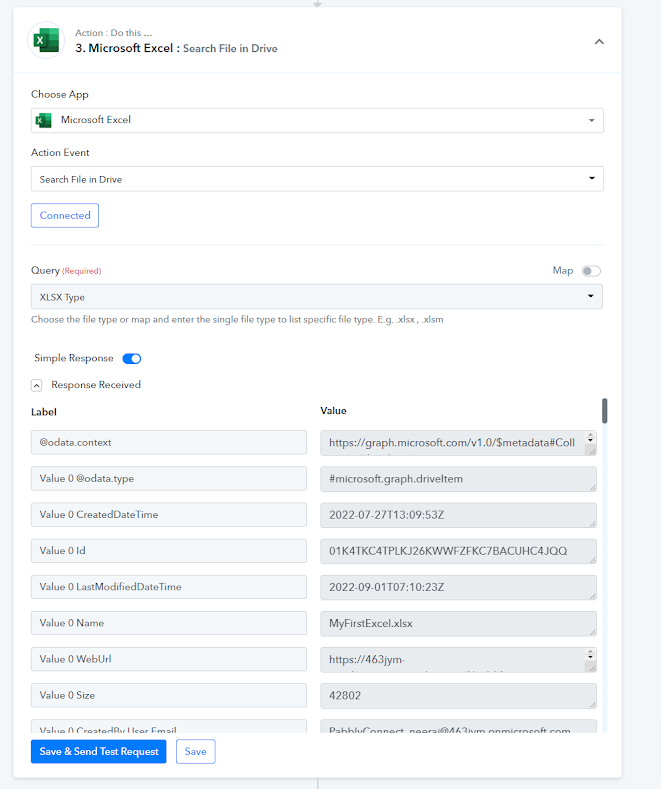Disable the Simple Response toggle
Screen dimensions: 661x789
[132, 358]
